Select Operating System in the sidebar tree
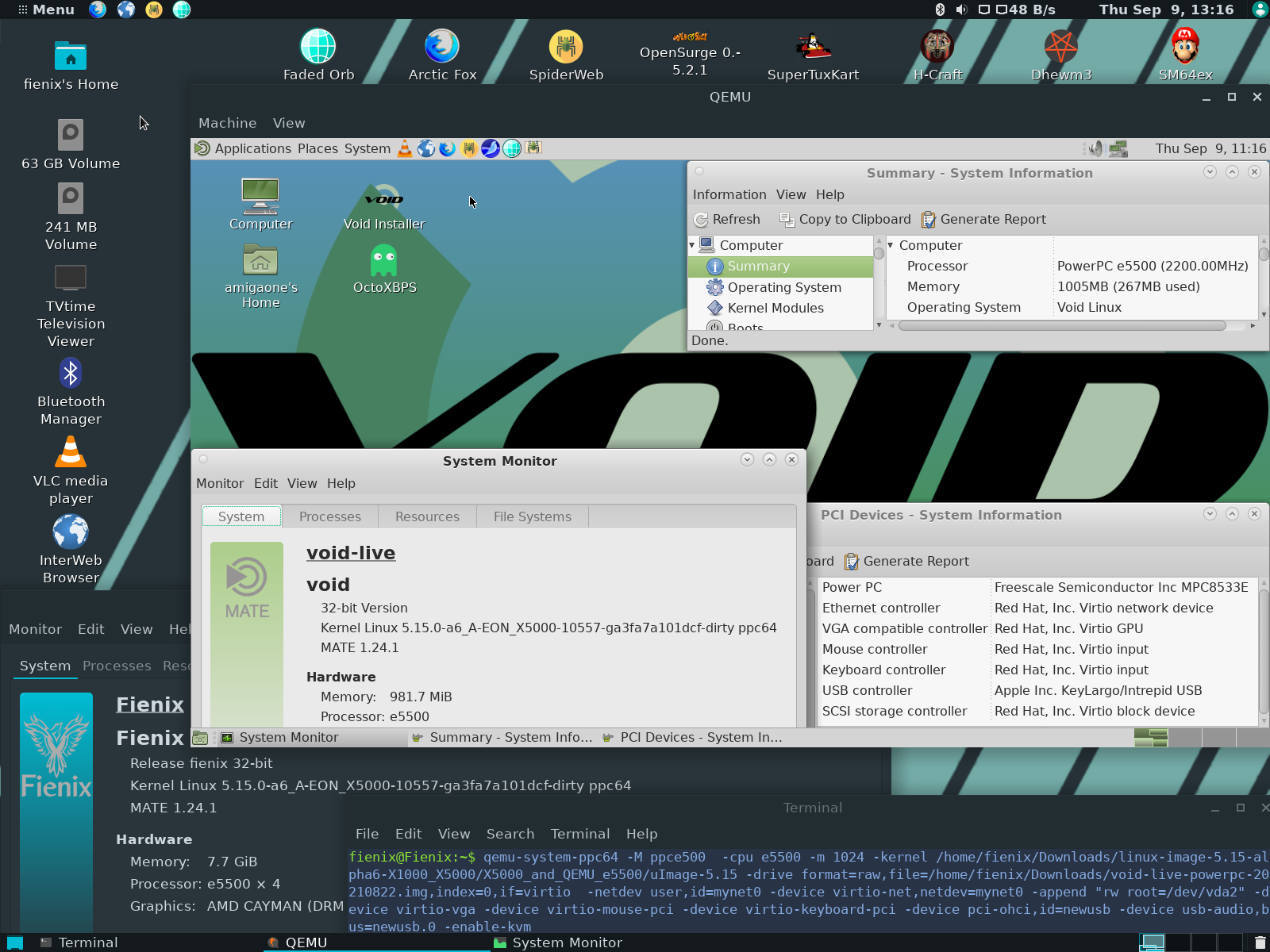The width and height of the screenshot is (1270, 952). [x=782, y=287]
